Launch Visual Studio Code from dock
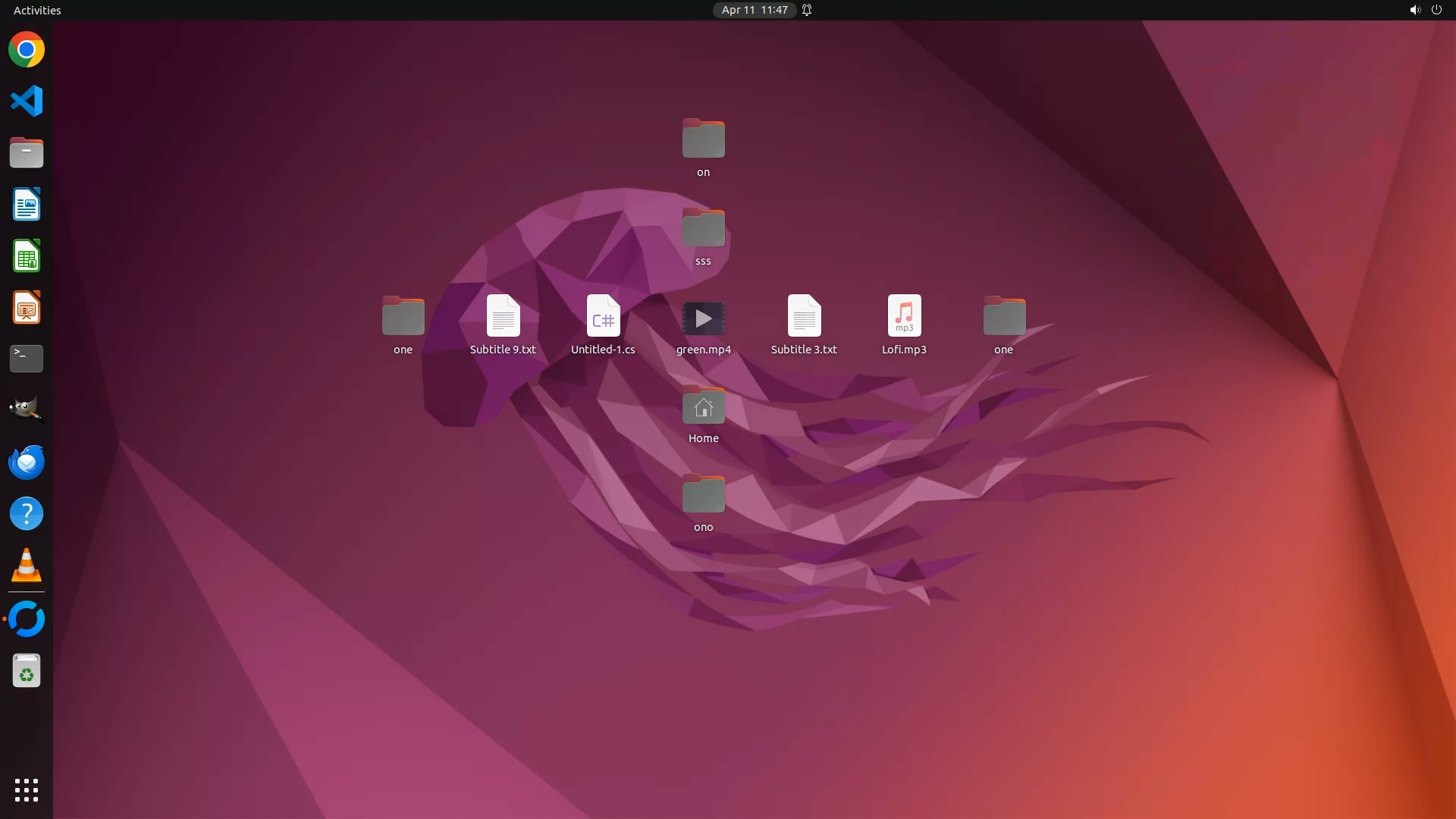Viewport: 1456px width, 819px height. point(27,101)
